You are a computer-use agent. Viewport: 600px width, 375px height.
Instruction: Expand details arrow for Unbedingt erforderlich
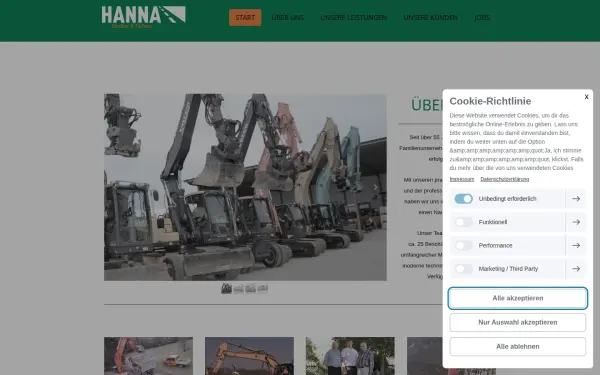[x=576, y=199]
